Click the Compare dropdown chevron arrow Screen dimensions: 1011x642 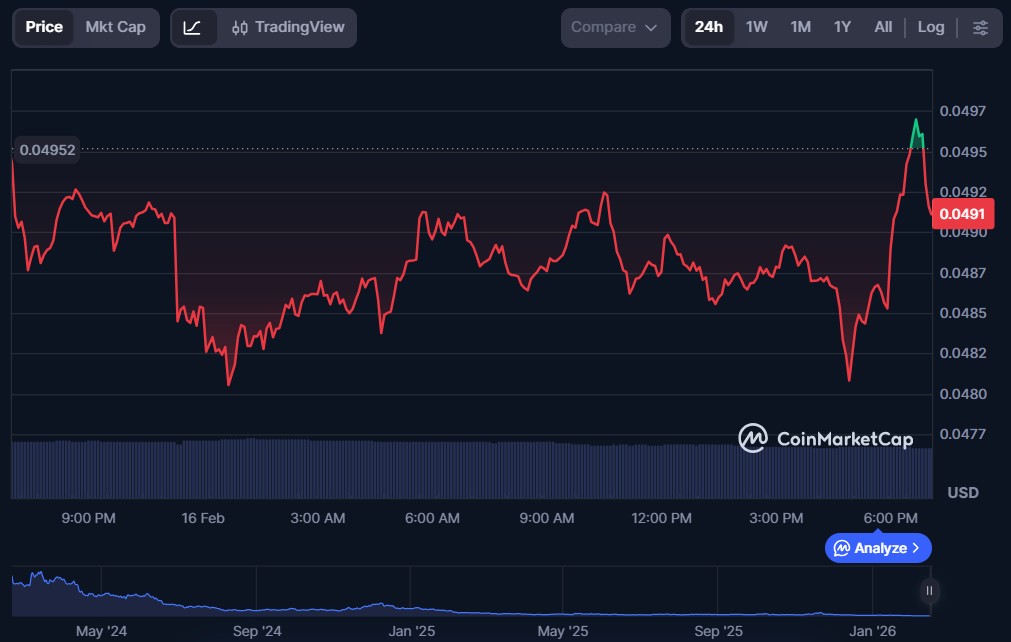coord(652,28)
